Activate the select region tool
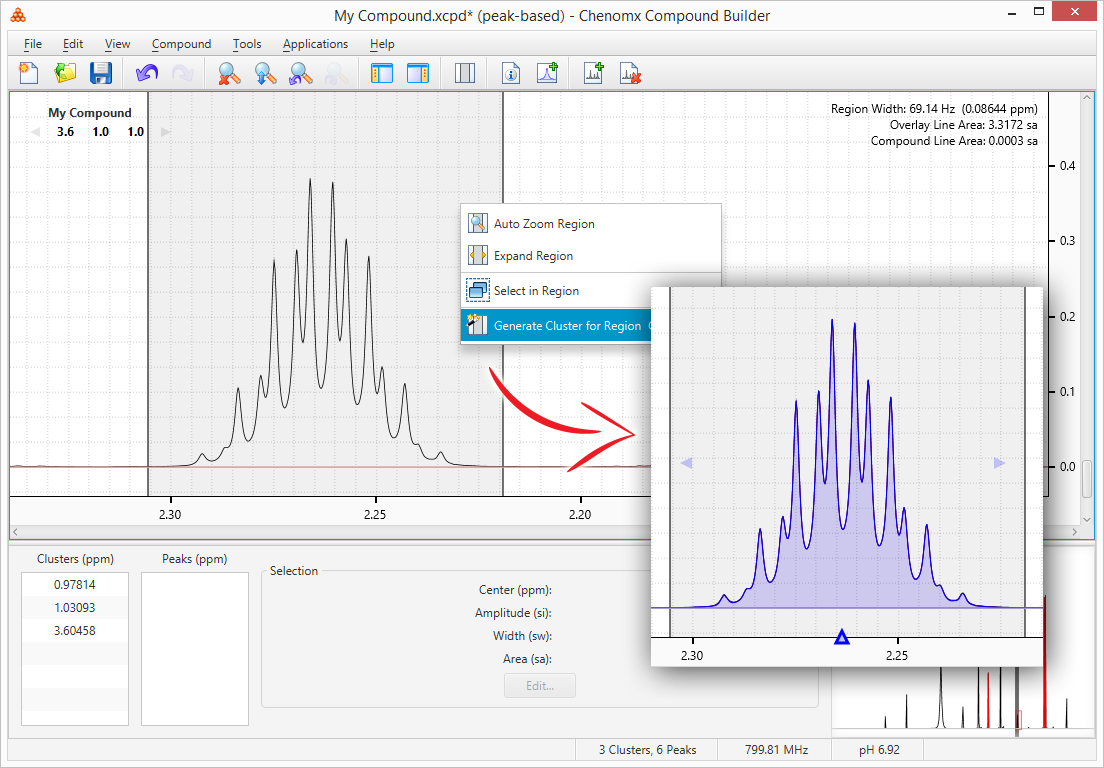The width and height of the screenshot is (1104, 768). (465, 73)
